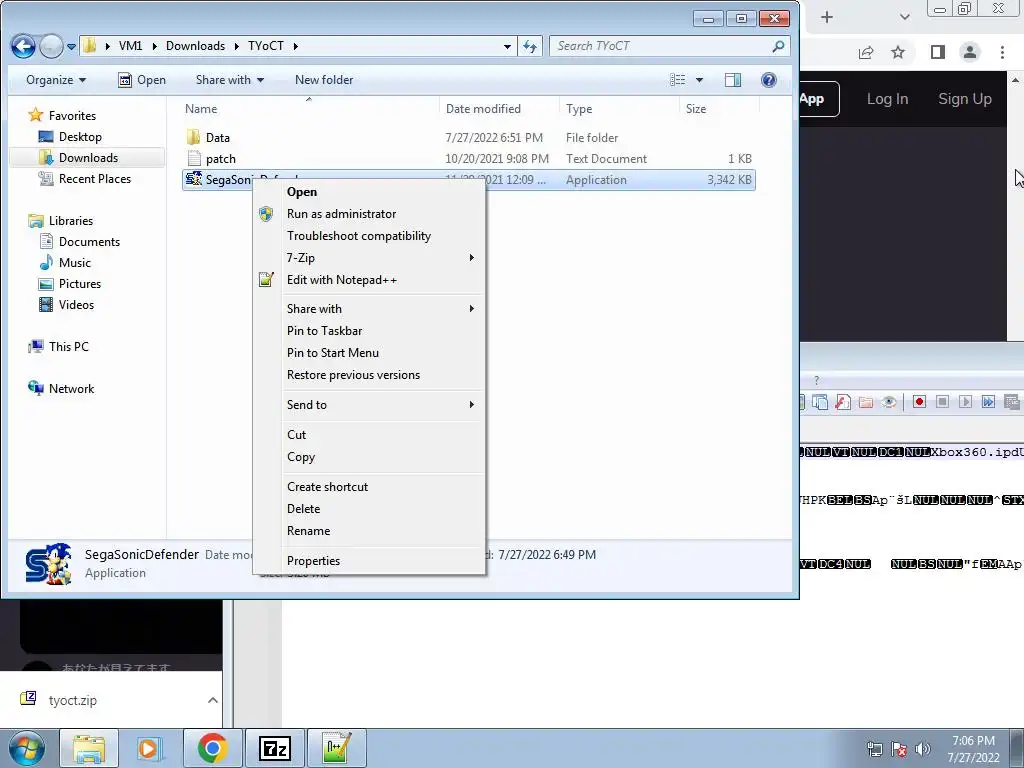Image resolution: width=1024 pixels, height=768 pixels.
Task: Expand the 7-Zip submenu
Action: [x=369, y=258]
